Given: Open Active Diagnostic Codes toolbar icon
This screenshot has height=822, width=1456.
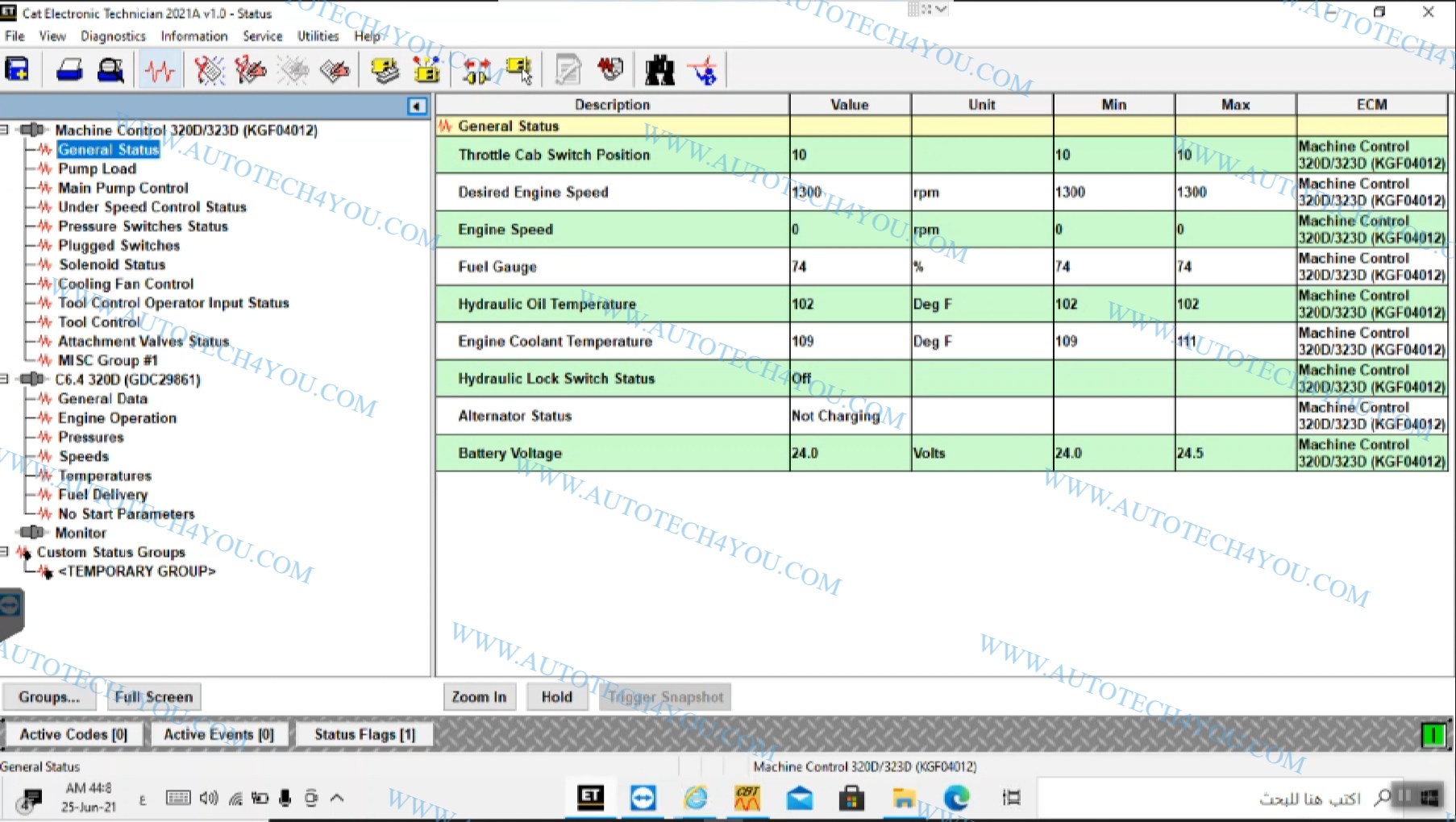Looking at the screenshot, I should 209,71.
